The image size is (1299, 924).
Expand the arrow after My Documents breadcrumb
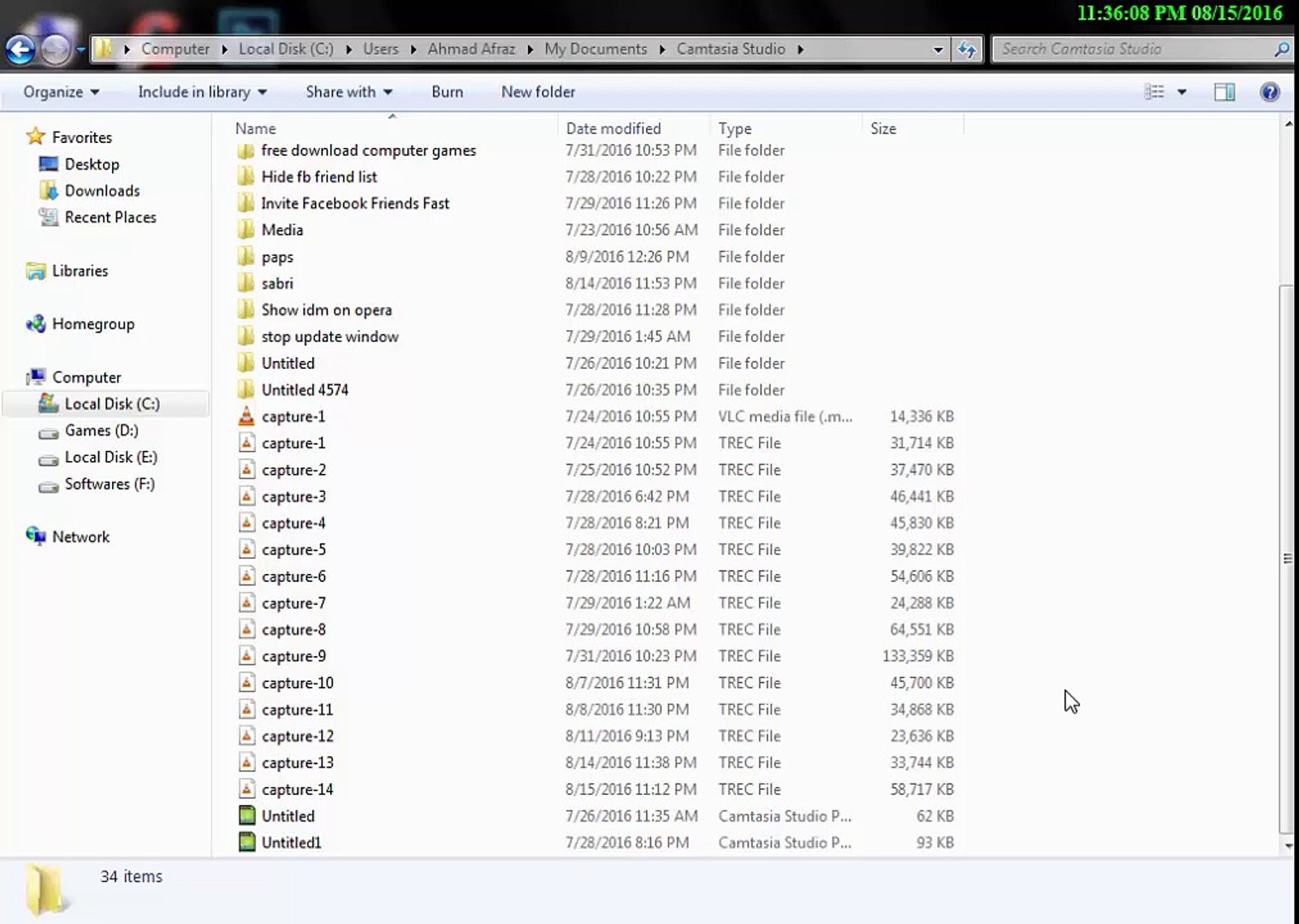[x=662, y=50]
